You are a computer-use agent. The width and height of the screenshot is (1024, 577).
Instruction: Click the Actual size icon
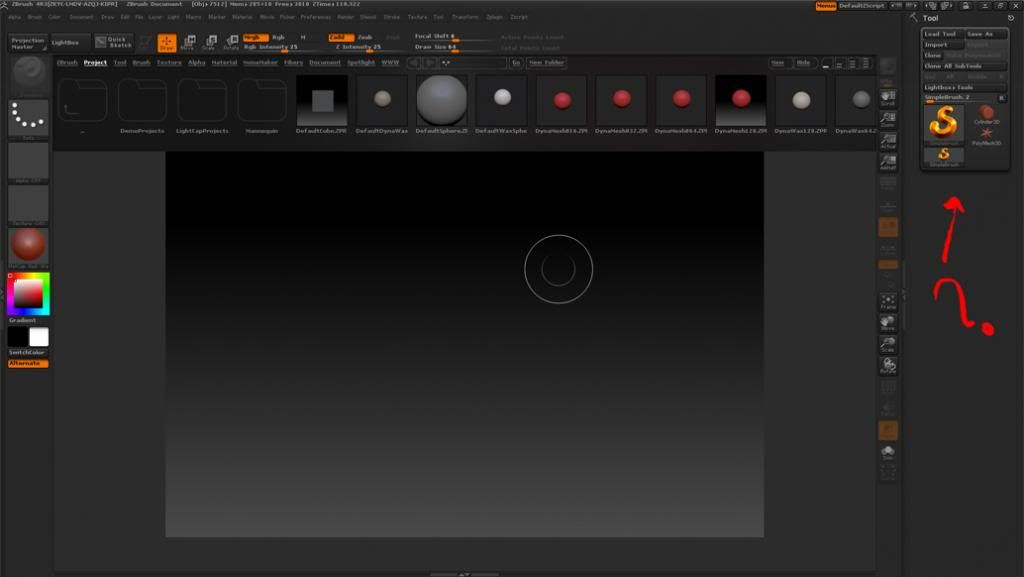(x=888, y=140)
